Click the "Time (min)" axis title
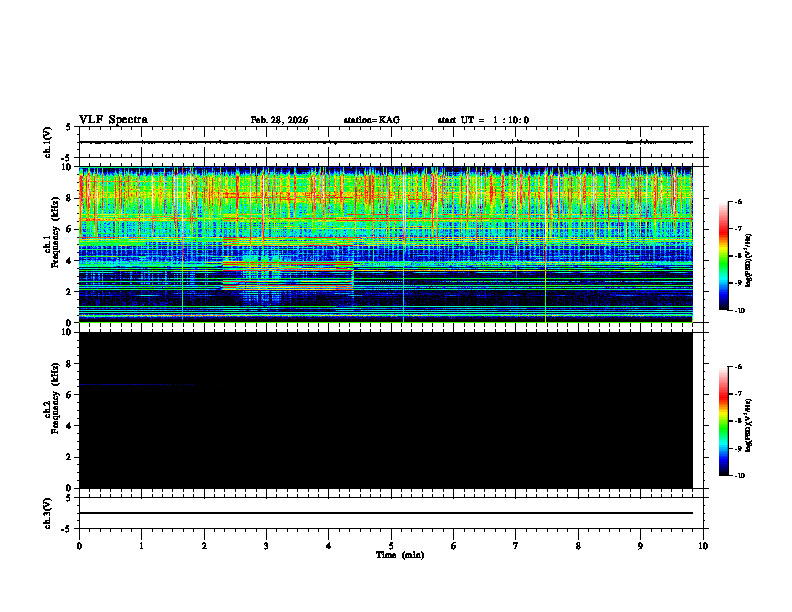 coord(400,555)
